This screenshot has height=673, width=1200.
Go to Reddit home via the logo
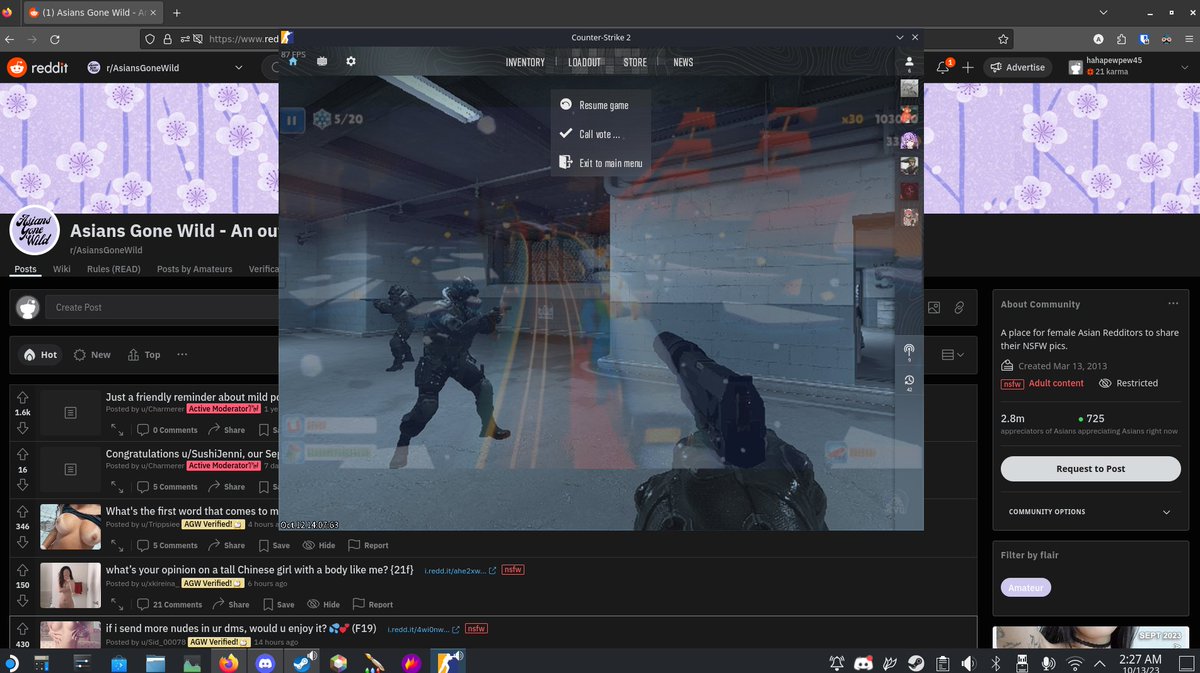pos(38,67)
